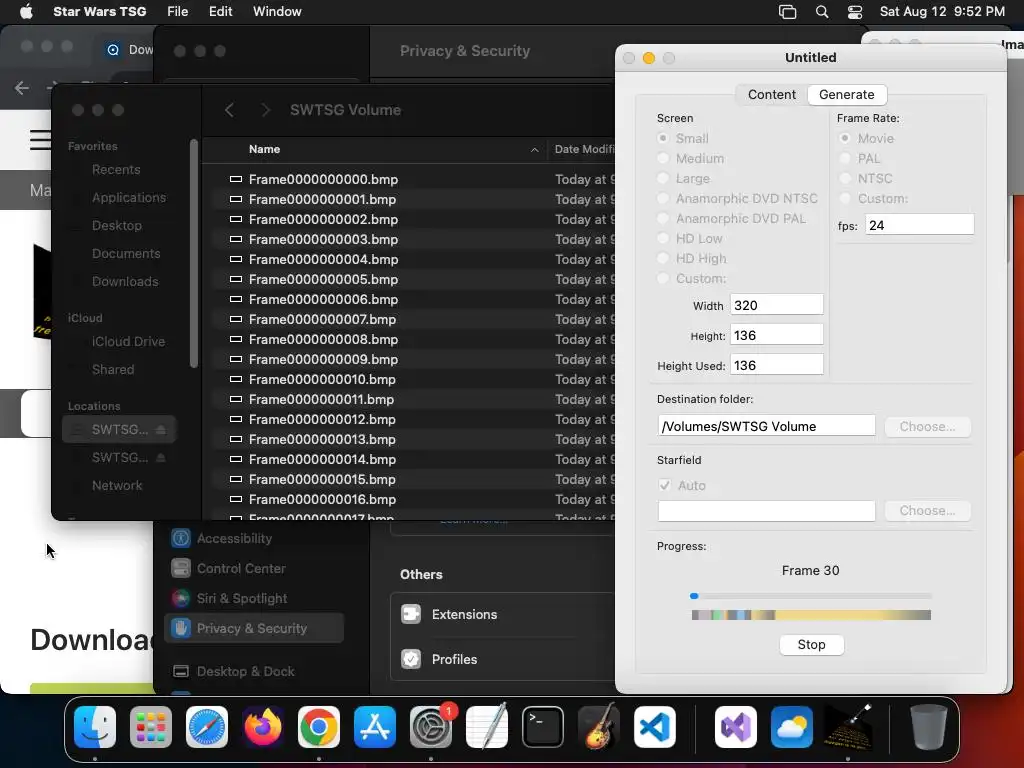
Task: Select the Medium screen size option
Action: coord(663,158)
